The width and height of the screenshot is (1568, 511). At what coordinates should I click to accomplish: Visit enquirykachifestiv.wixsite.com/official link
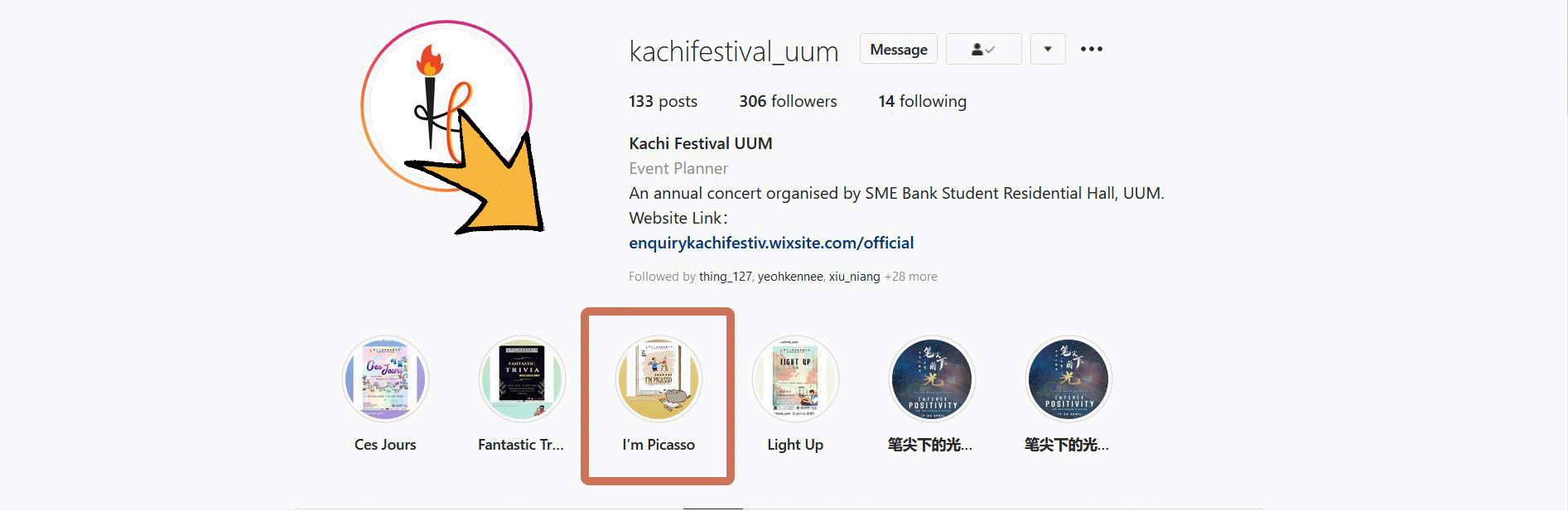tap(771, 243)
